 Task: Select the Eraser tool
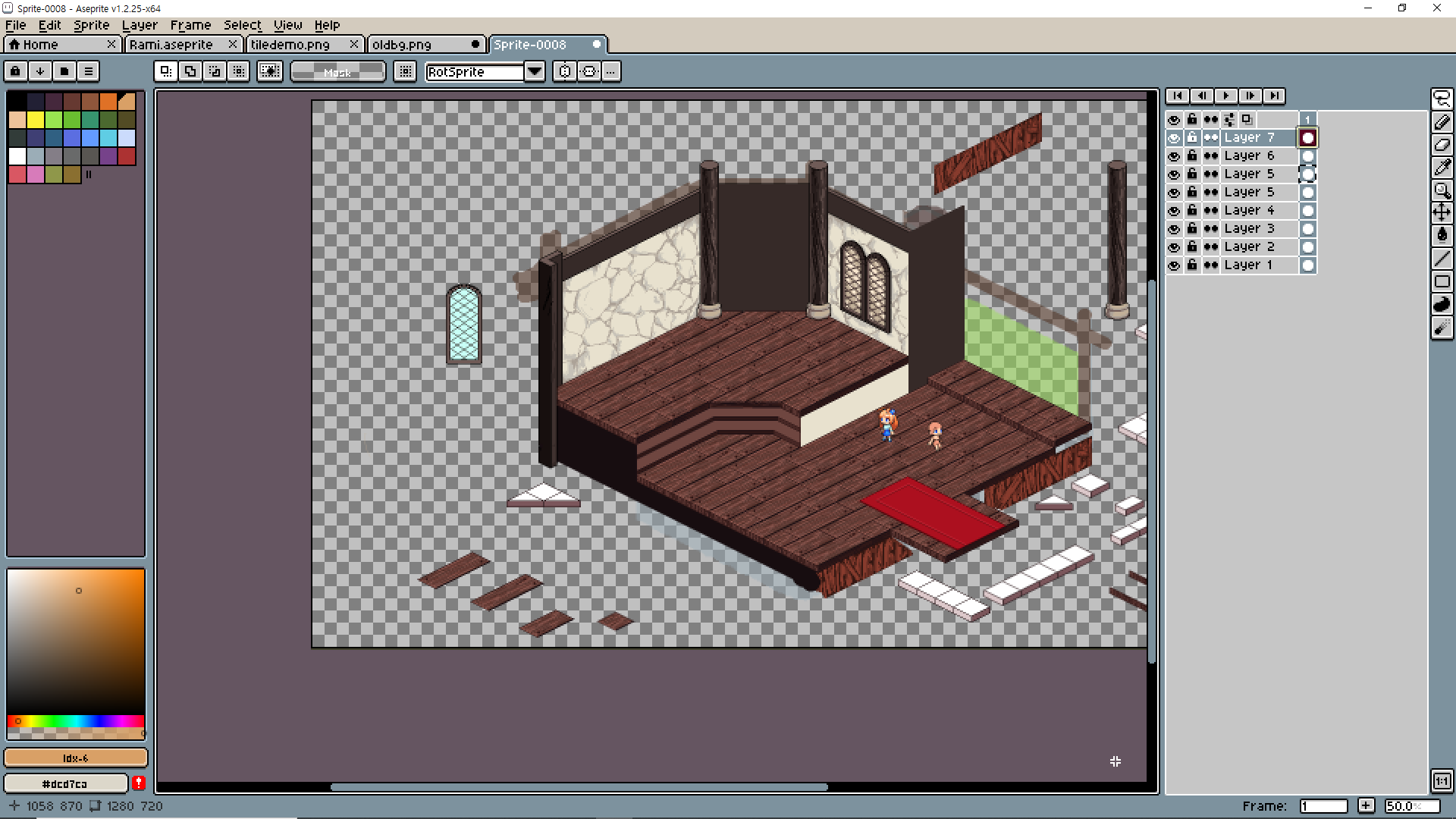(1442, 145)
